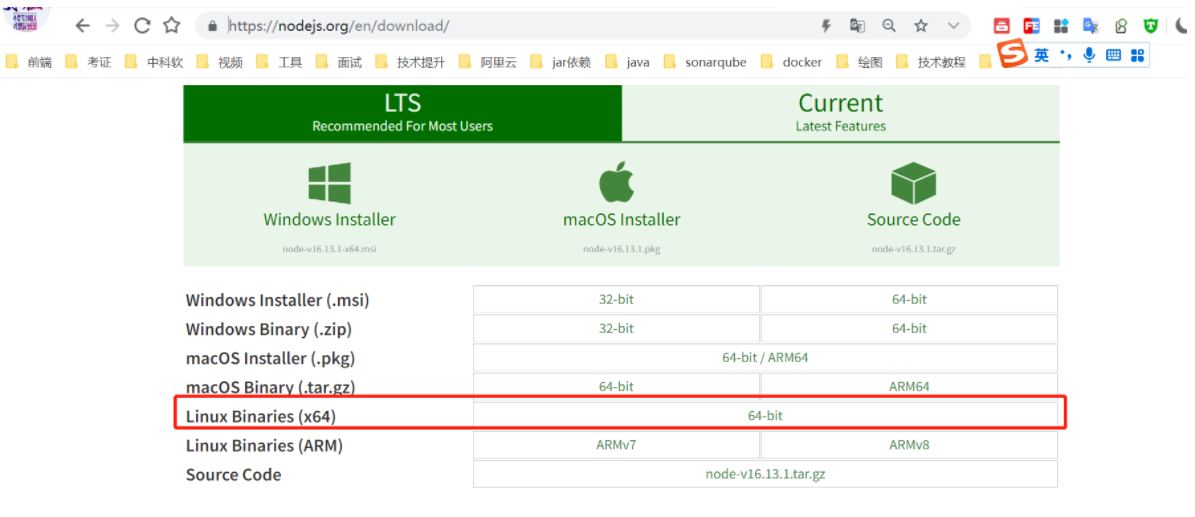
Task: Click the lightning bolt icon in address bar
Action: [825, 26]
